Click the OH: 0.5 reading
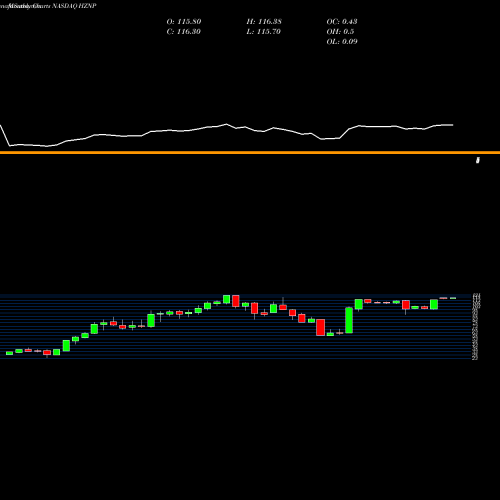Image resolution: width=500 pixels, height=500 pixels. tap(340, 31)
